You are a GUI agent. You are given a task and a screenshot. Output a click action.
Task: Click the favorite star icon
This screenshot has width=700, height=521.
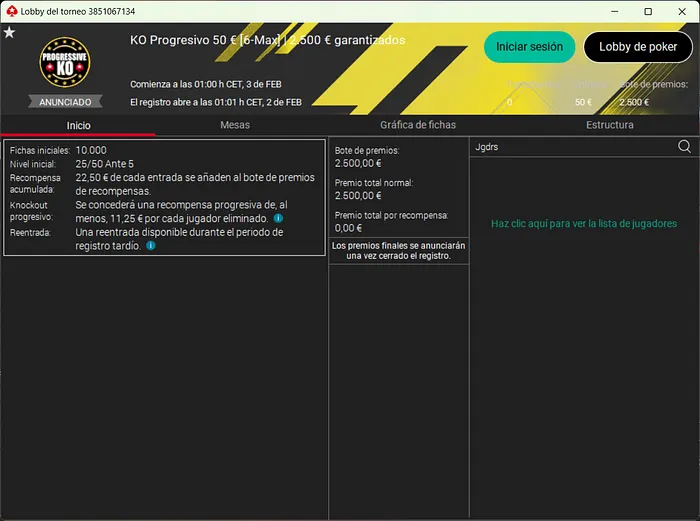pos(9,32)
